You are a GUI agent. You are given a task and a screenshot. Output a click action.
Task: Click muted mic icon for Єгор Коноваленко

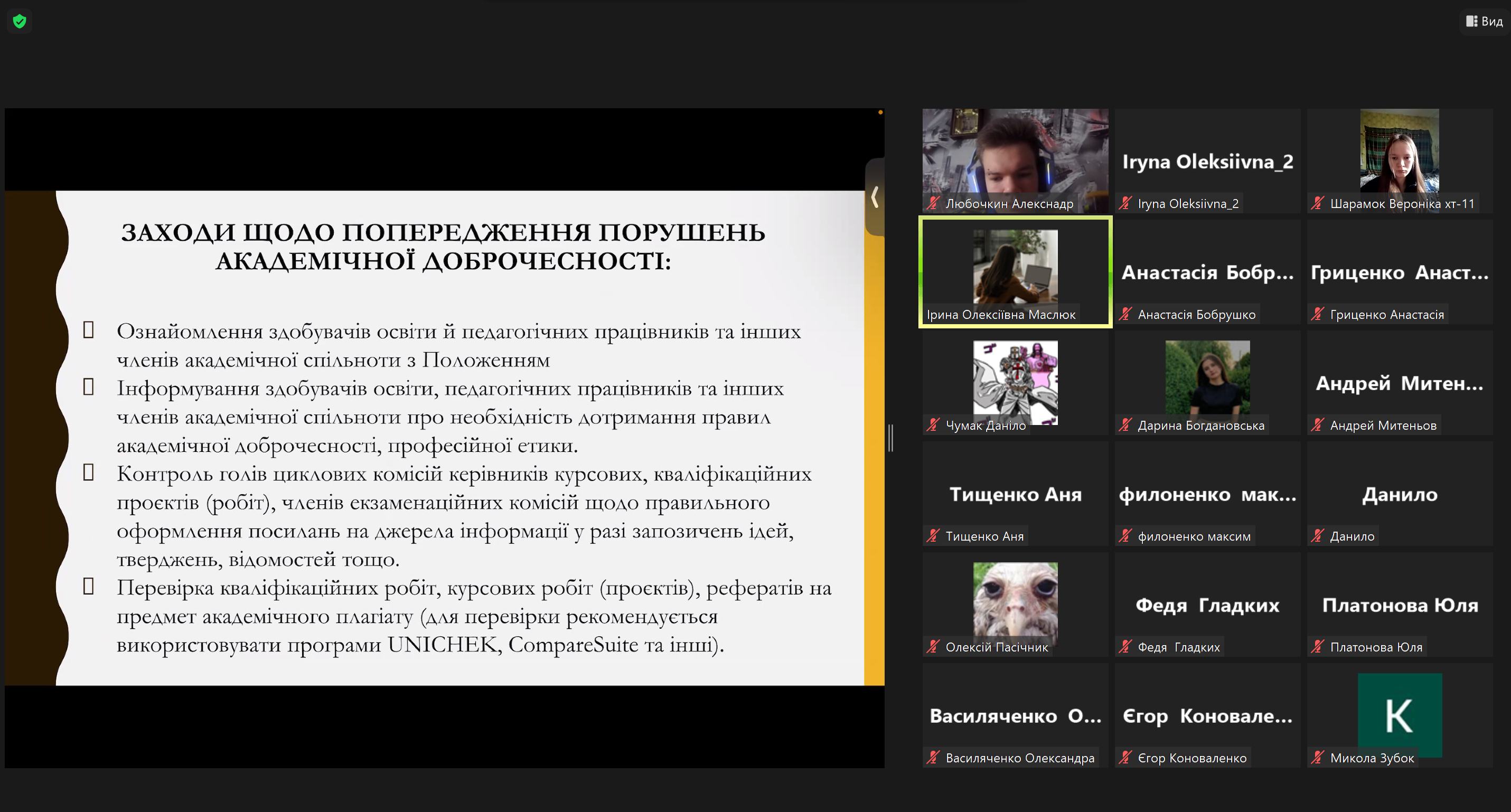tap(1125, 758)
